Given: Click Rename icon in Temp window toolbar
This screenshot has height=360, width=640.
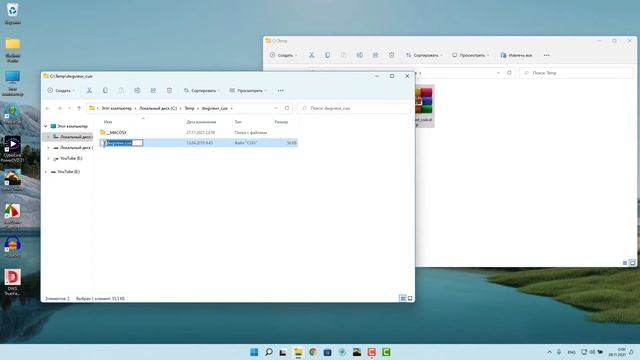Looking at the screenshot, I should point(360,55).
